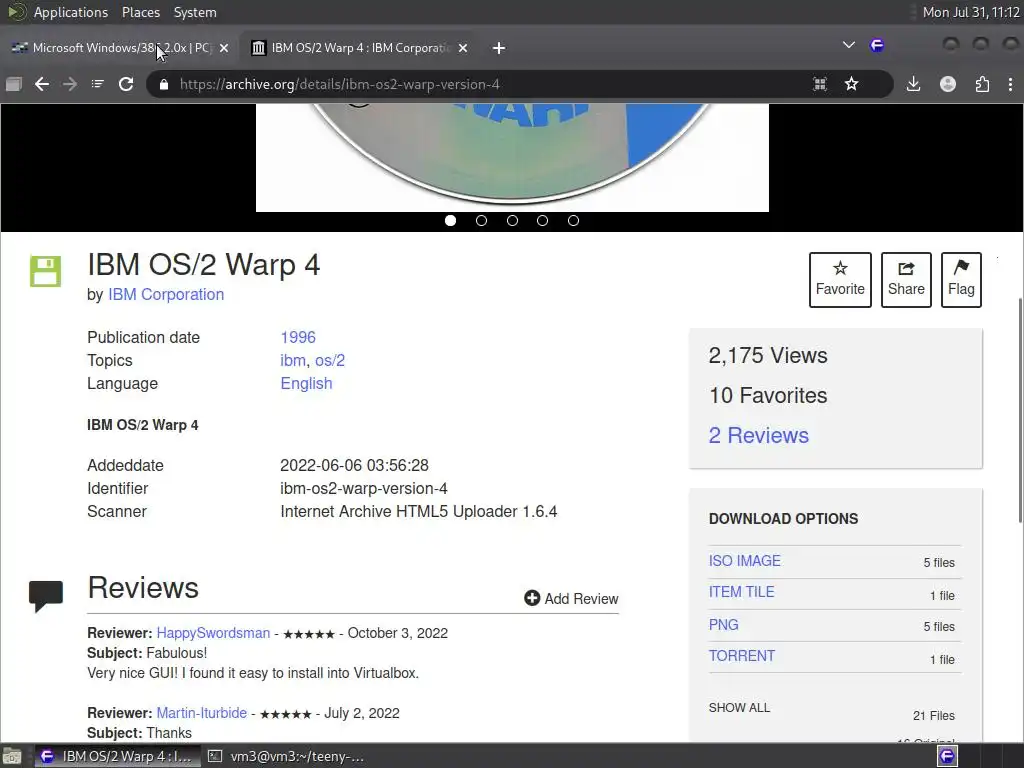
Task: Open a new browser tab
Action: 499,48
